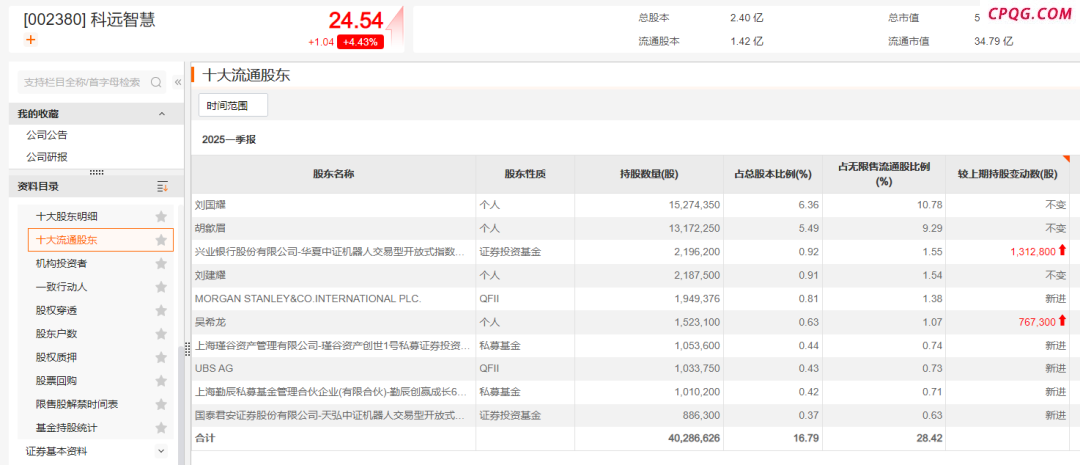The image size is (1080, 465).
Task: Star the 股权质押 item
Action: coord(161,357)
